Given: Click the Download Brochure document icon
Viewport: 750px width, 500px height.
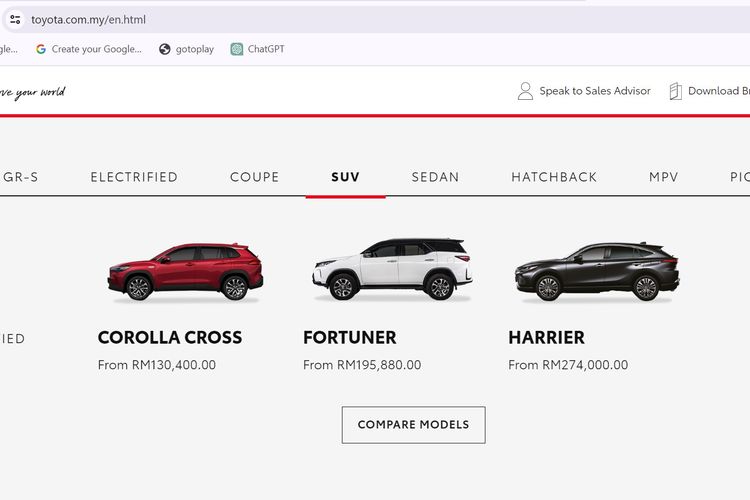Looking at the screenshot, I should pyautogui.click(x=676, y=91).
